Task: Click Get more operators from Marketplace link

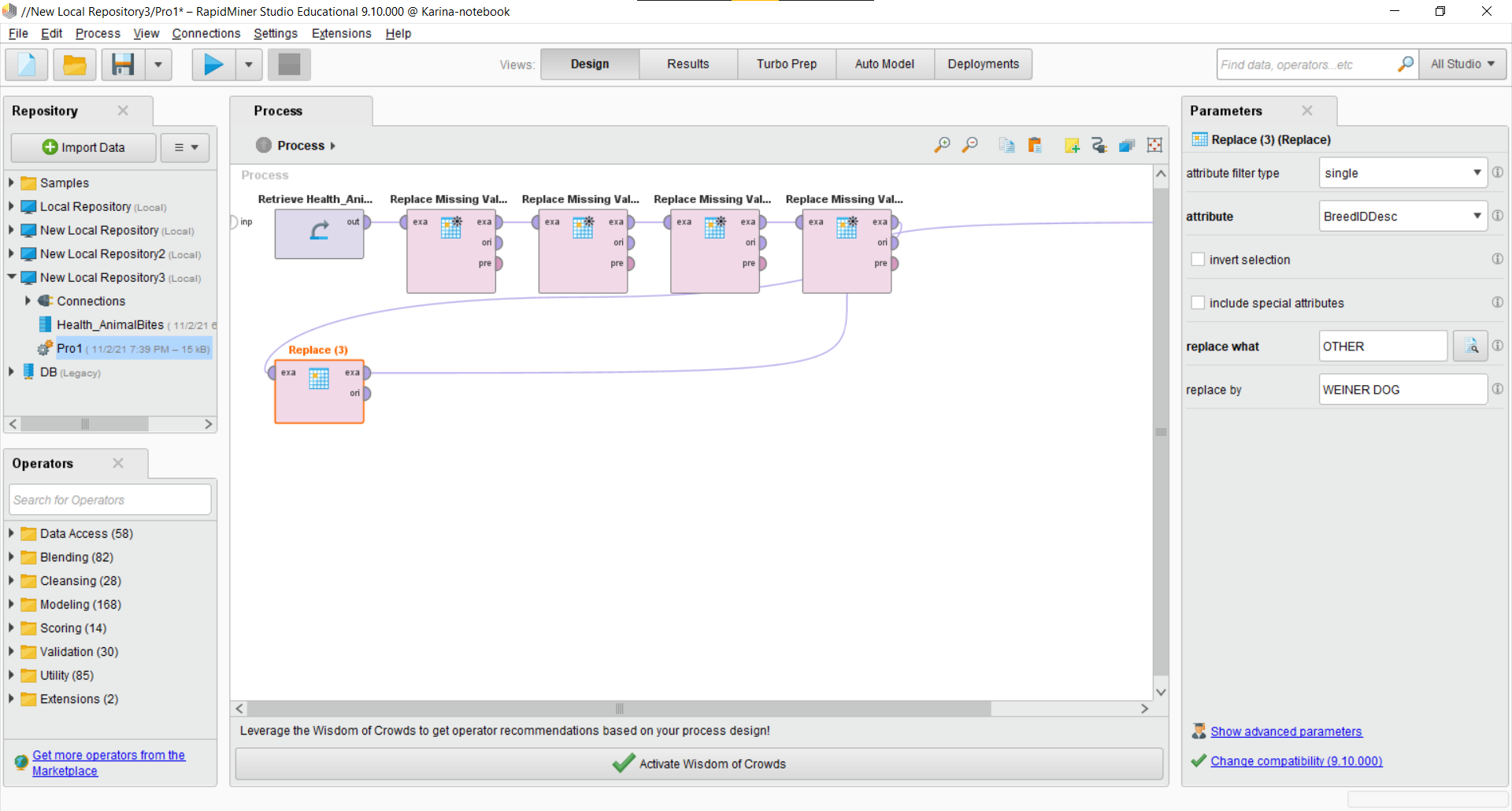Action: point(109,763)
